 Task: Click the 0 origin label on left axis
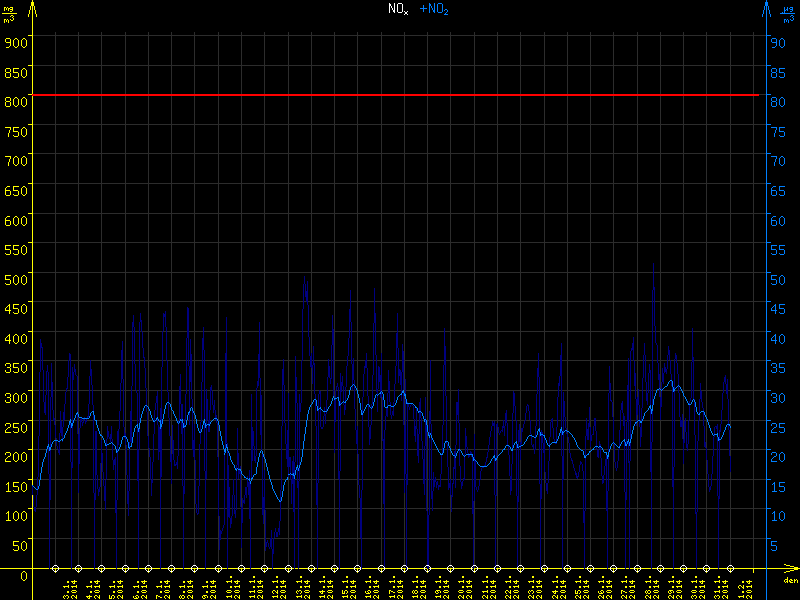pos(24,575)
